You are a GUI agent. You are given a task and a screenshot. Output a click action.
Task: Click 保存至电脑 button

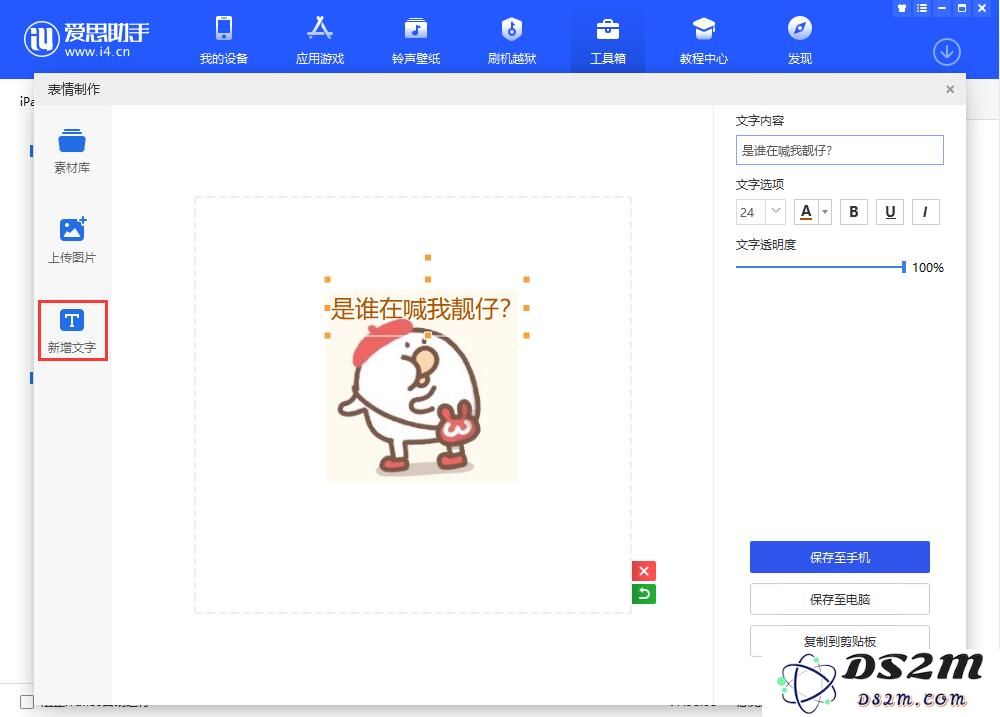pyautogui.click(x=839, y=599)
